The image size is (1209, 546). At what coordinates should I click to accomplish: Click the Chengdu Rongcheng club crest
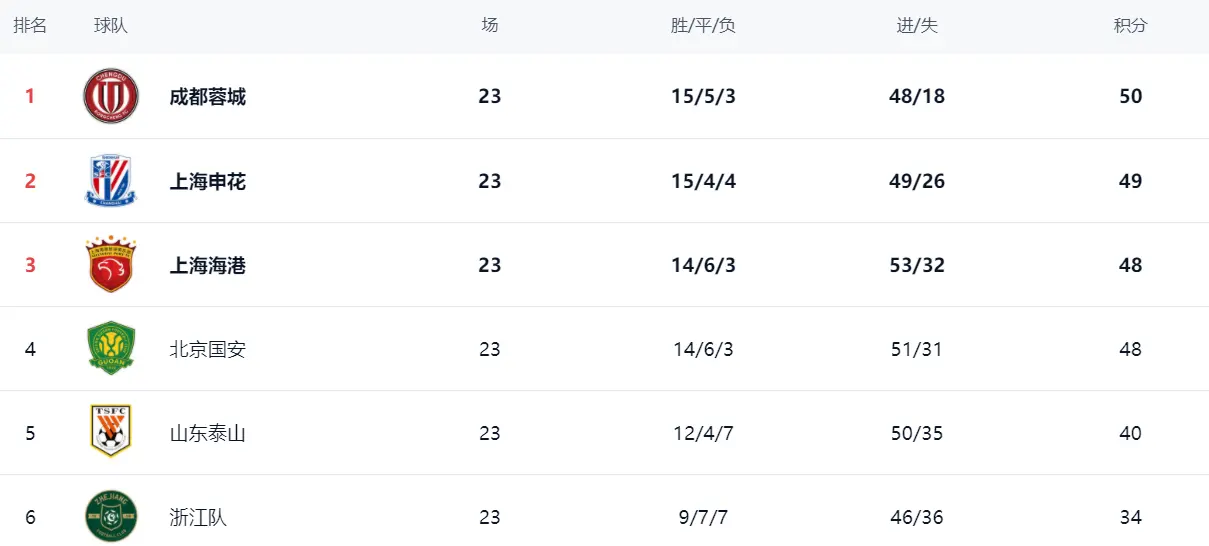111,96
